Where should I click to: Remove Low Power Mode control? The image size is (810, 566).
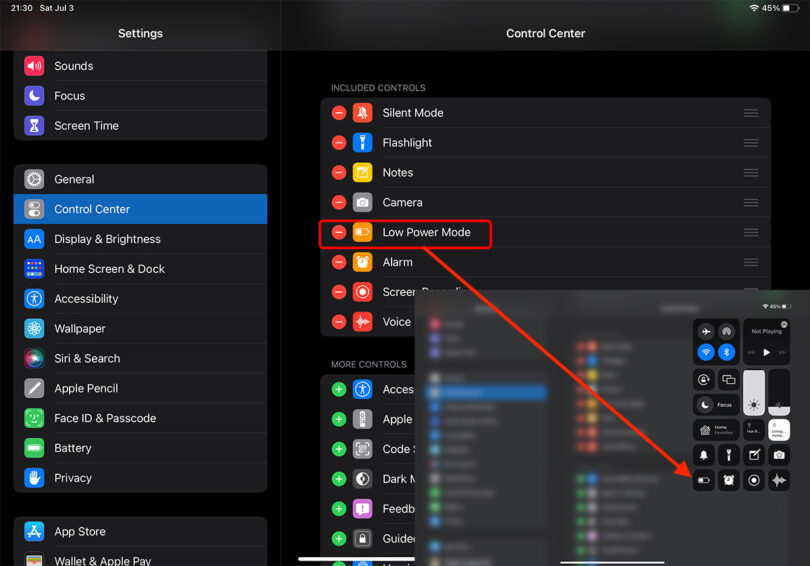click(339, 232)
